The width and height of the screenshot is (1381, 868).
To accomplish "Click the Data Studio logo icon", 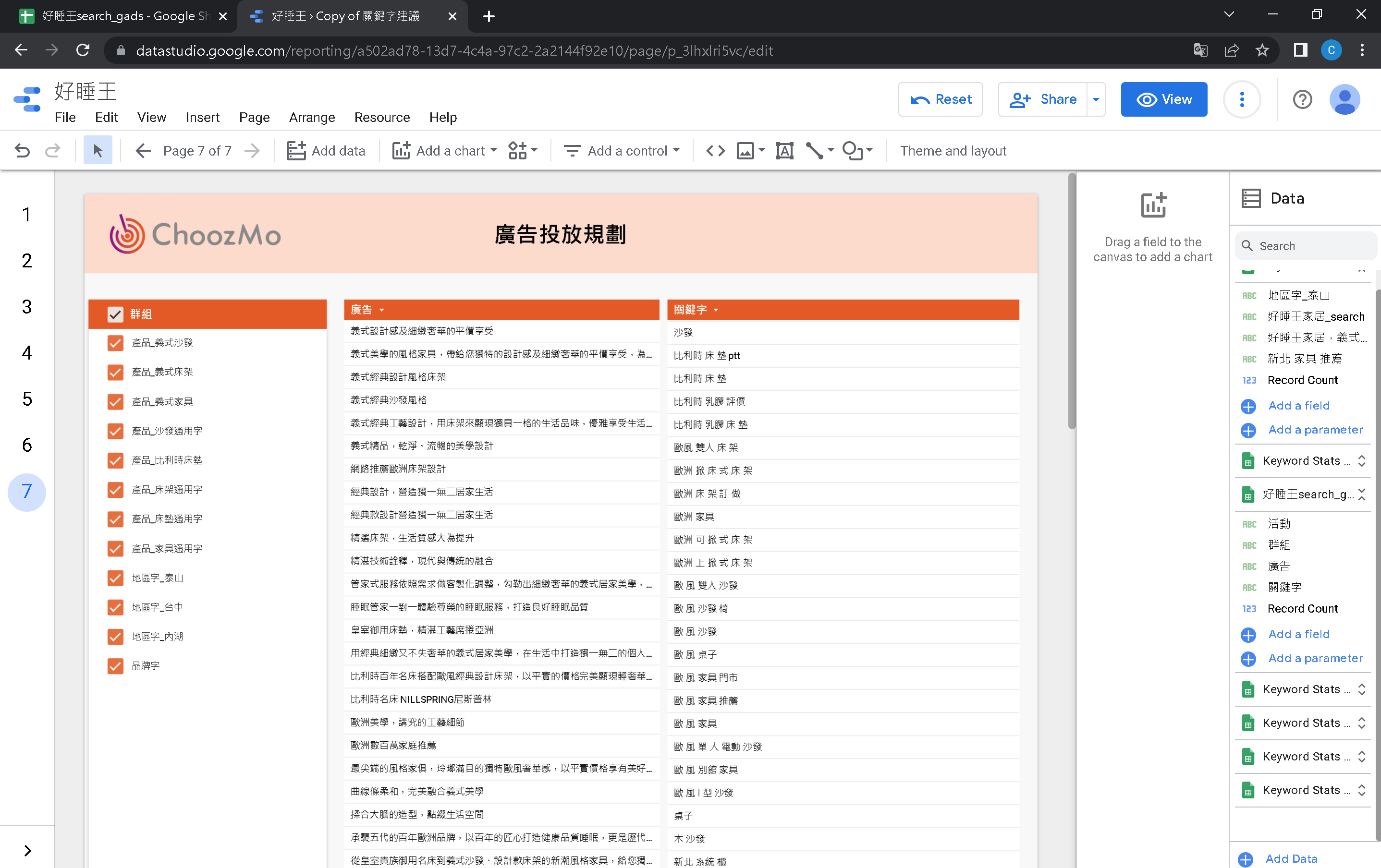I will coord(27,98).
